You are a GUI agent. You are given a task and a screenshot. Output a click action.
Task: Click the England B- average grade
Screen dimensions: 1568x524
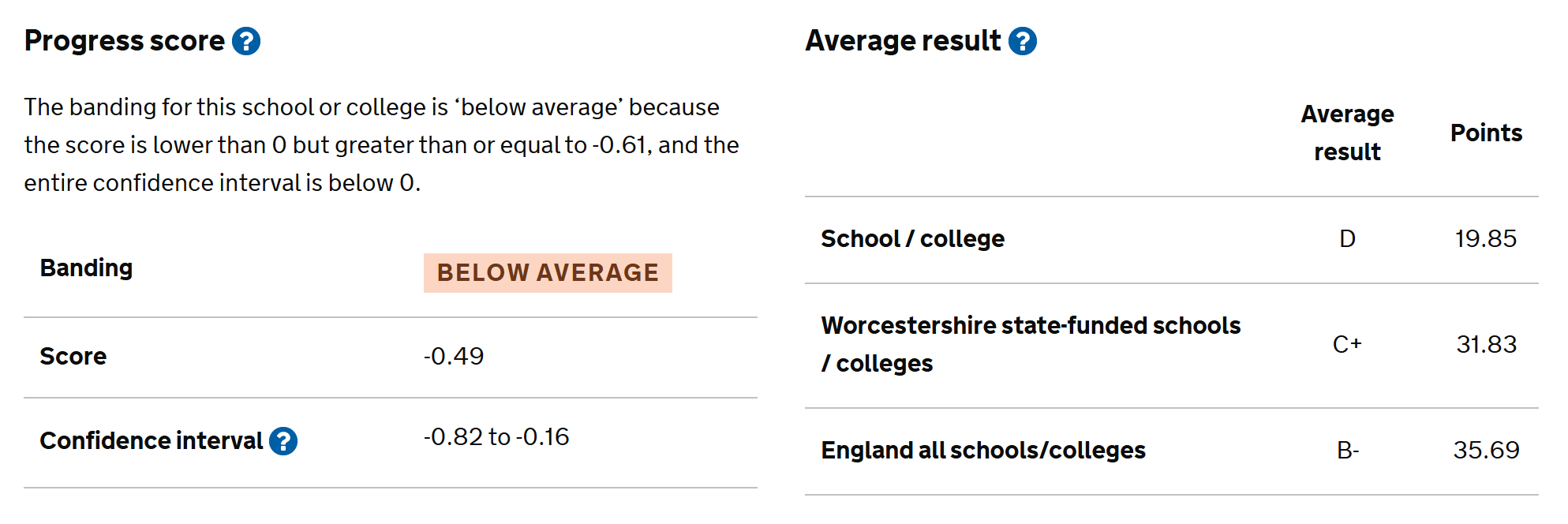click(1347, 451)
